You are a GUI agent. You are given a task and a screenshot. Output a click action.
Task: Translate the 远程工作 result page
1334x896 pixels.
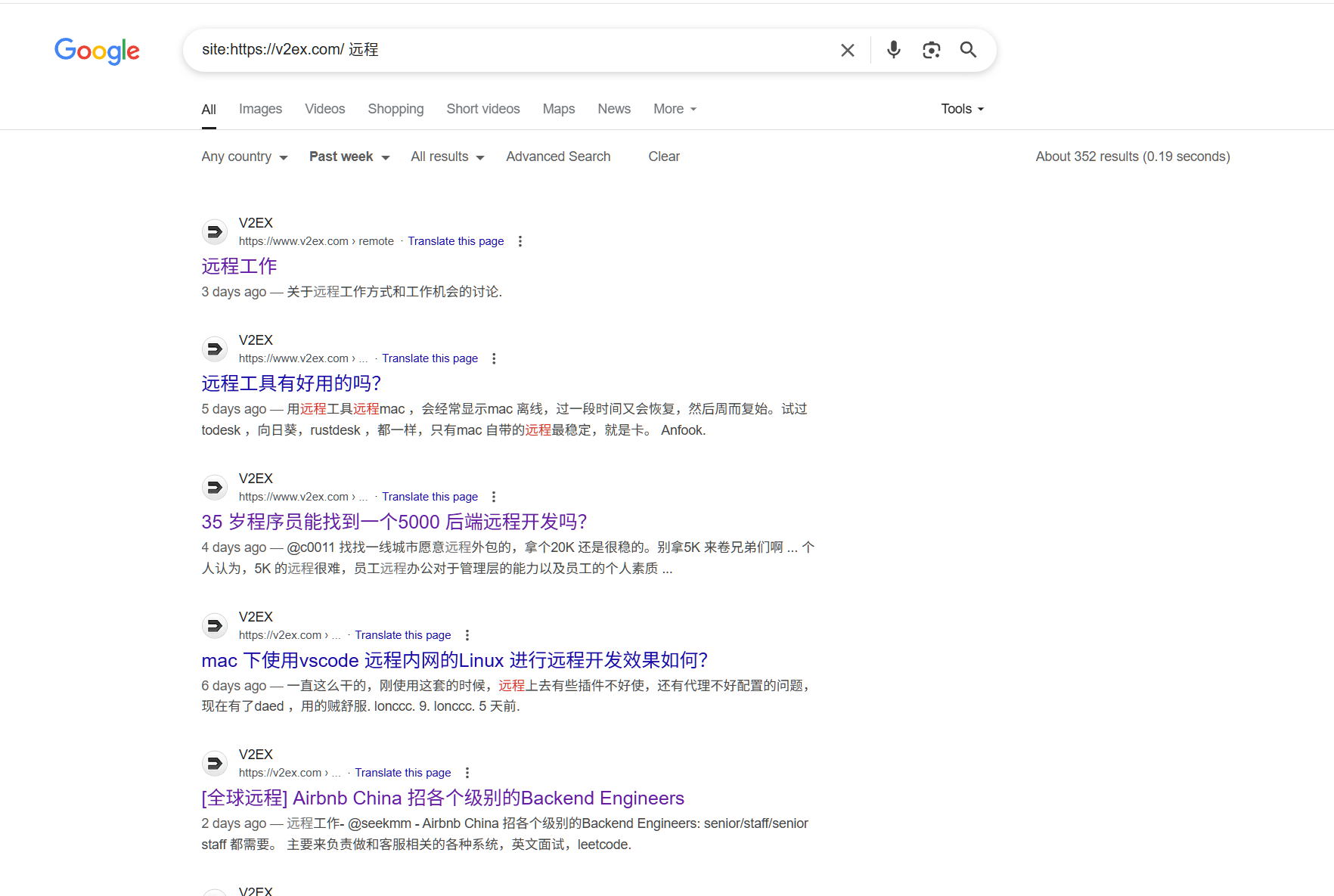(456, 241)
